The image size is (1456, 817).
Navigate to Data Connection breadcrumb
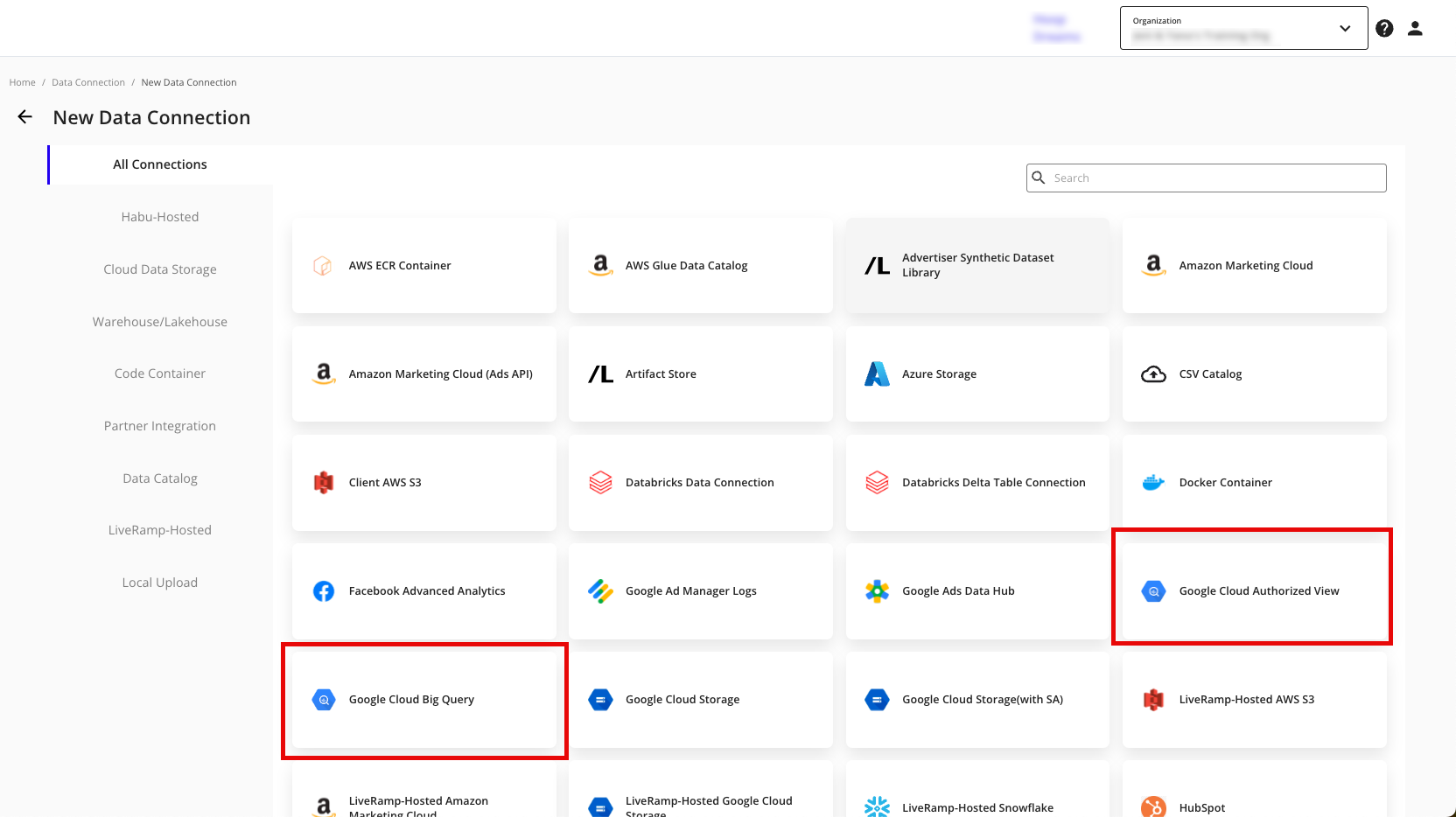[88, 82]
